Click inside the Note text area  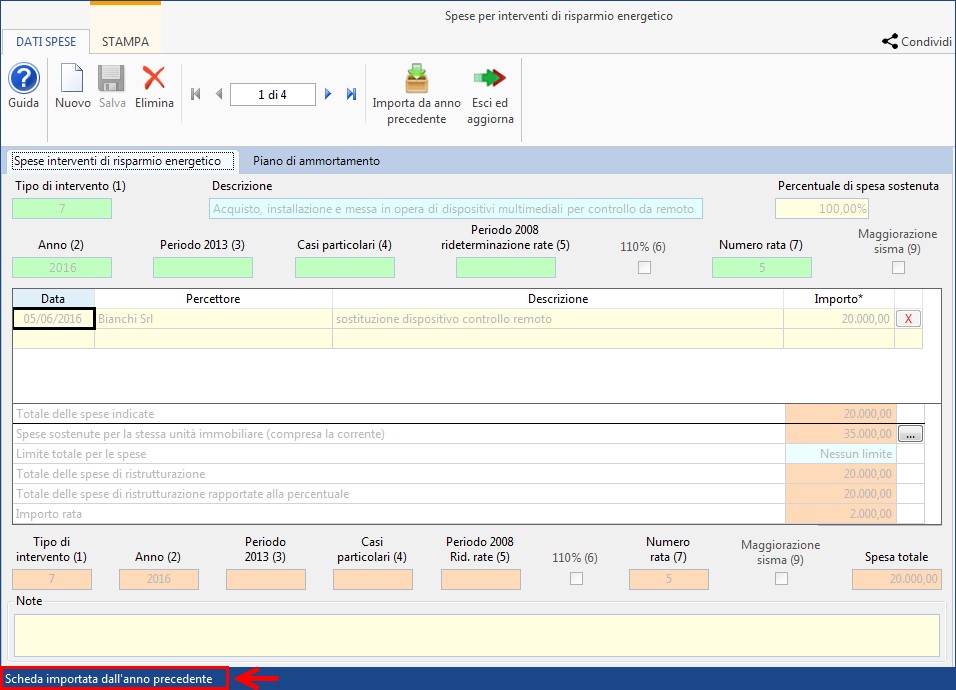click(477, 636)
